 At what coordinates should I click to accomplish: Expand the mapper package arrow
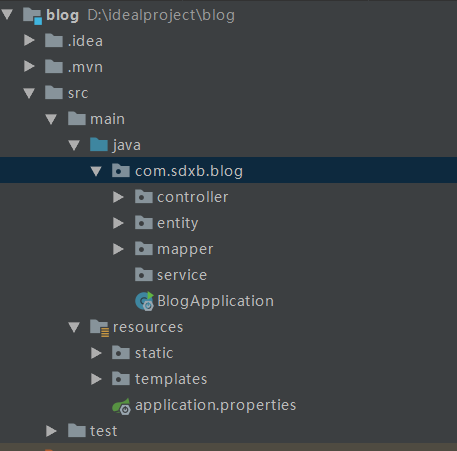118,249
